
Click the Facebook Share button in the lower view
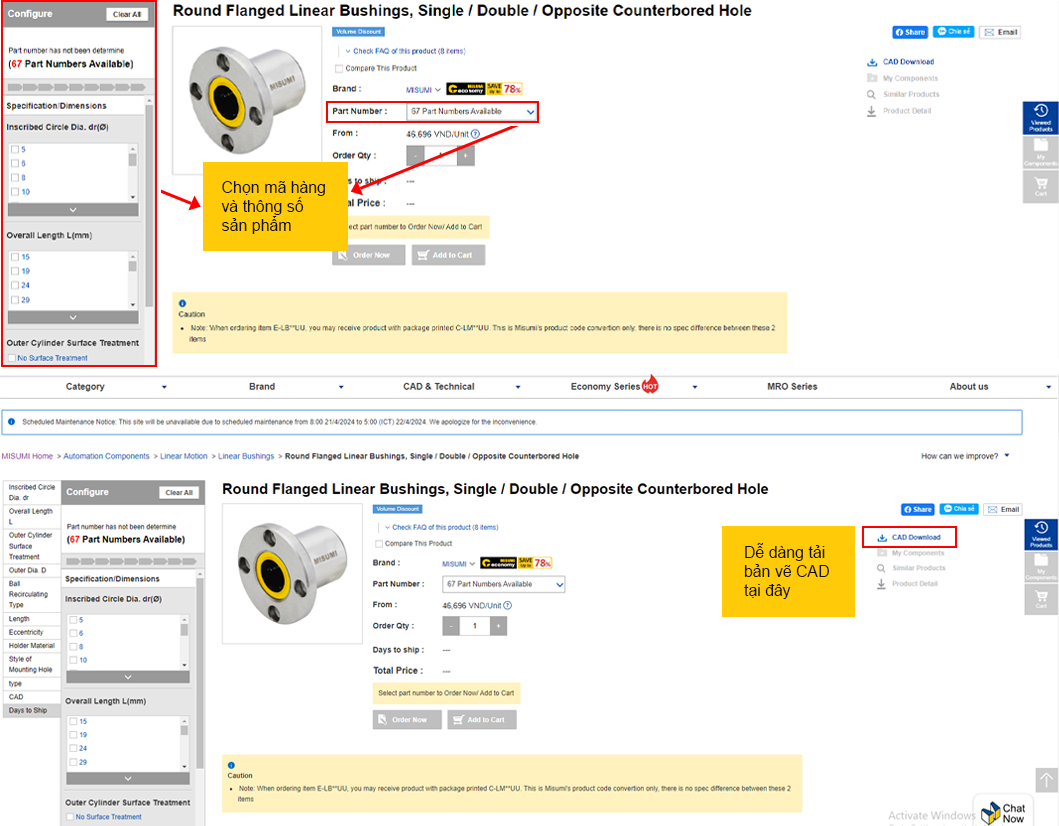917,509
